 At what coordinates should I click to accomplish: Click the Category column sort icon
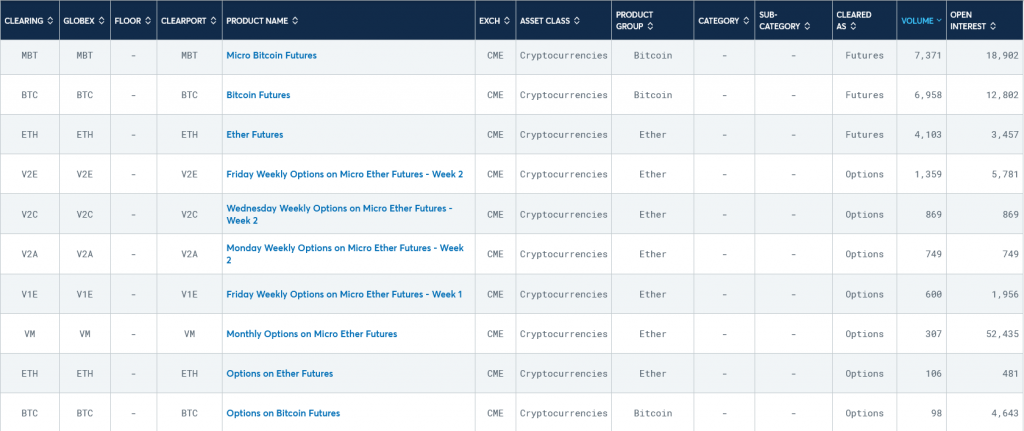click(746, 21)
